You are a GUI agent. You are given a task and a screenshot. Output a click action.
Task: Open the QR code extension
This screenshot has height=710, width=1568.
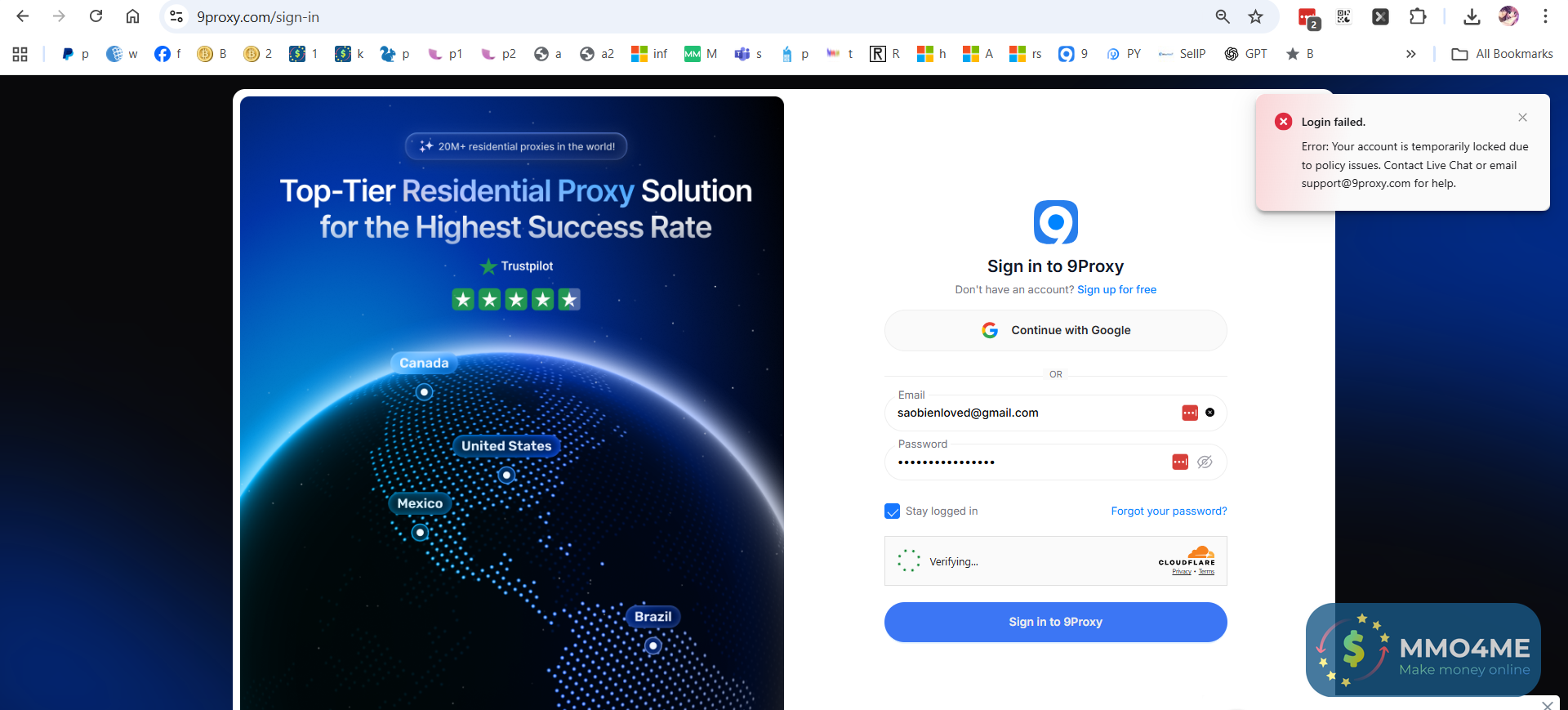click(x=1344, y=16)
